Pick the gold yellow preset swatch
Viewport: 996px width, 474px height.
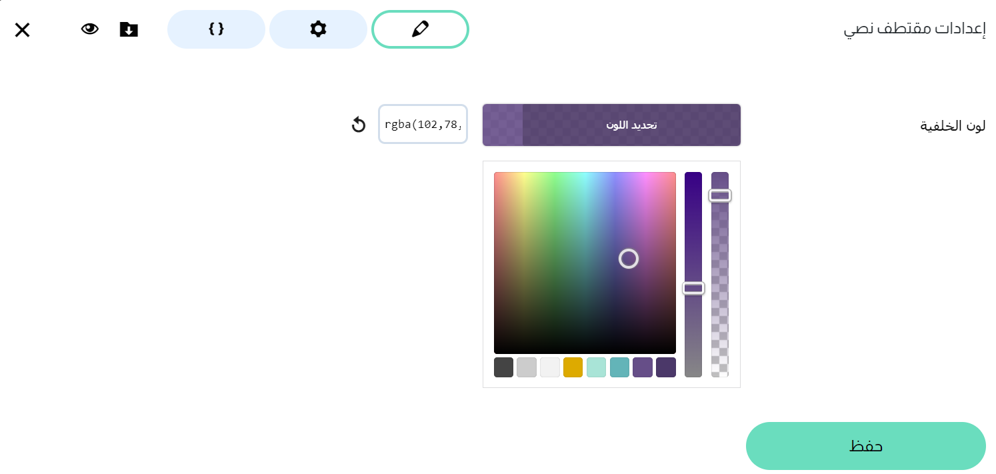573,367
